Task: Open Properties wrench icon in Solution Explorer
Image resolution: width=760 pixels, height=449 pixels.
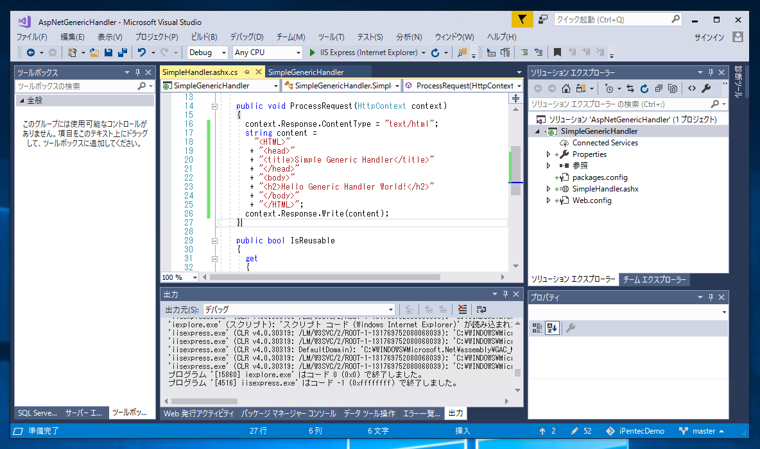Action: (x=706, y=89)
